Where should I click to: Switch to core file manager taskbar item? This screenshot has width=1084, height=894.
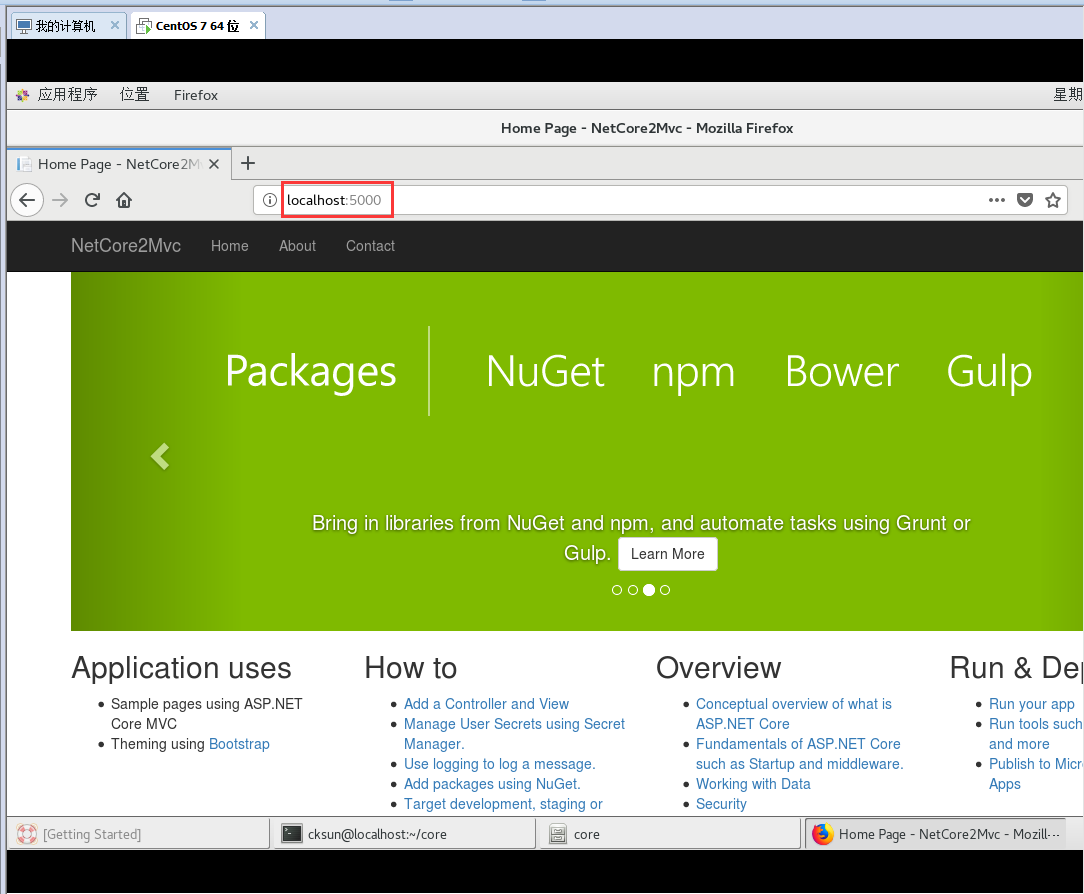[669, 834]
